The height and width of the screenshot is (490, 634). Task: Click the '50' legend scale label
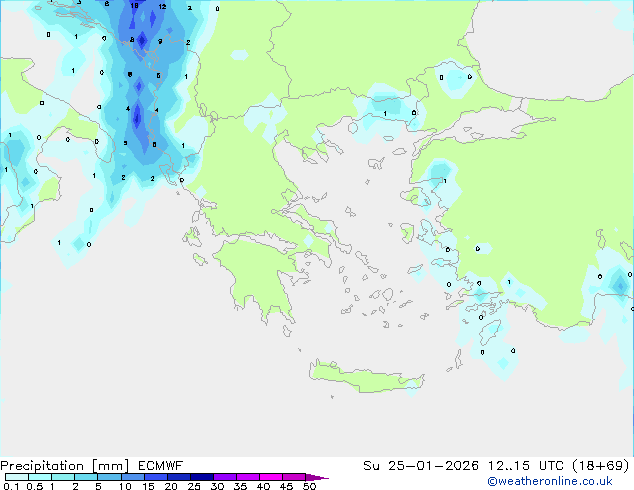click(309, 486)
